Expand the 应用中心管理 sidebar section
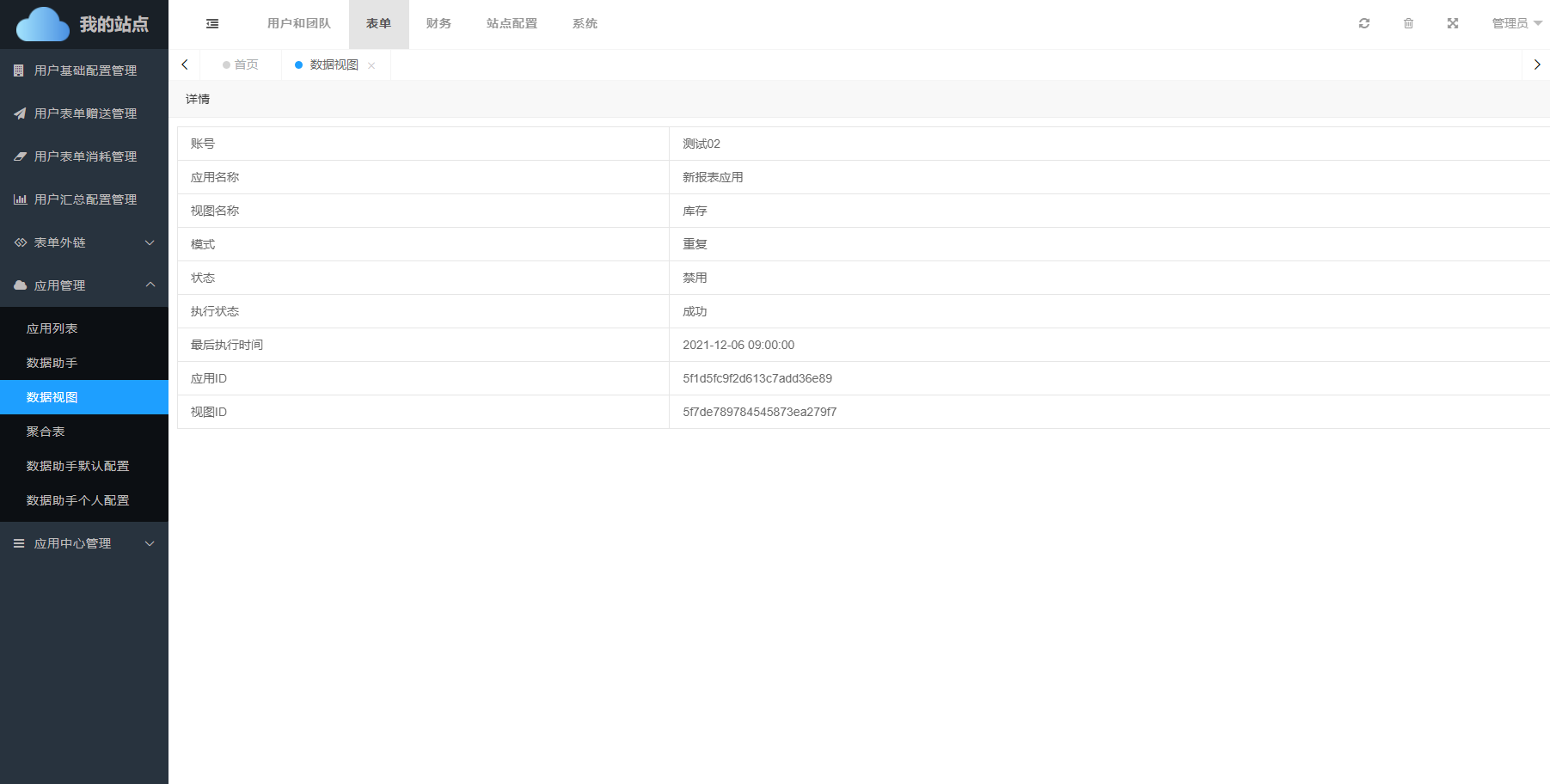Image resolution: width=1550 pixels, height=784 pixels. pos(84,543)
